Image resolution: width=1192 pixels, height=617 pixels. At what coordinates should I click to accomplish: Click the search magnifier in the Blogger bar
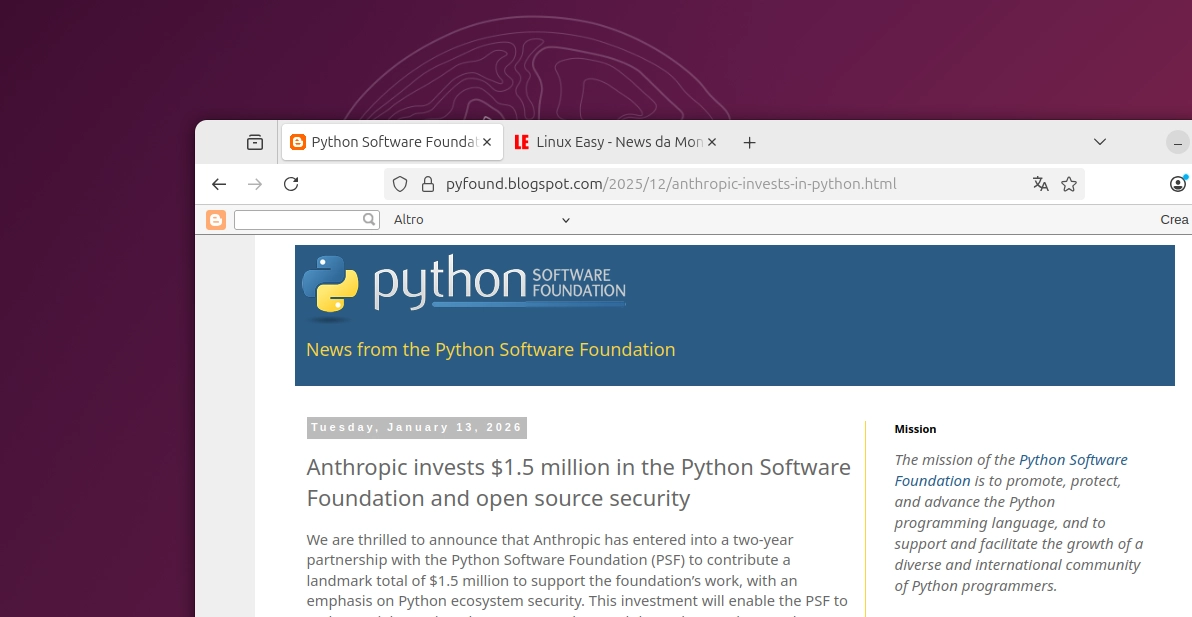(x=369, y=219)
